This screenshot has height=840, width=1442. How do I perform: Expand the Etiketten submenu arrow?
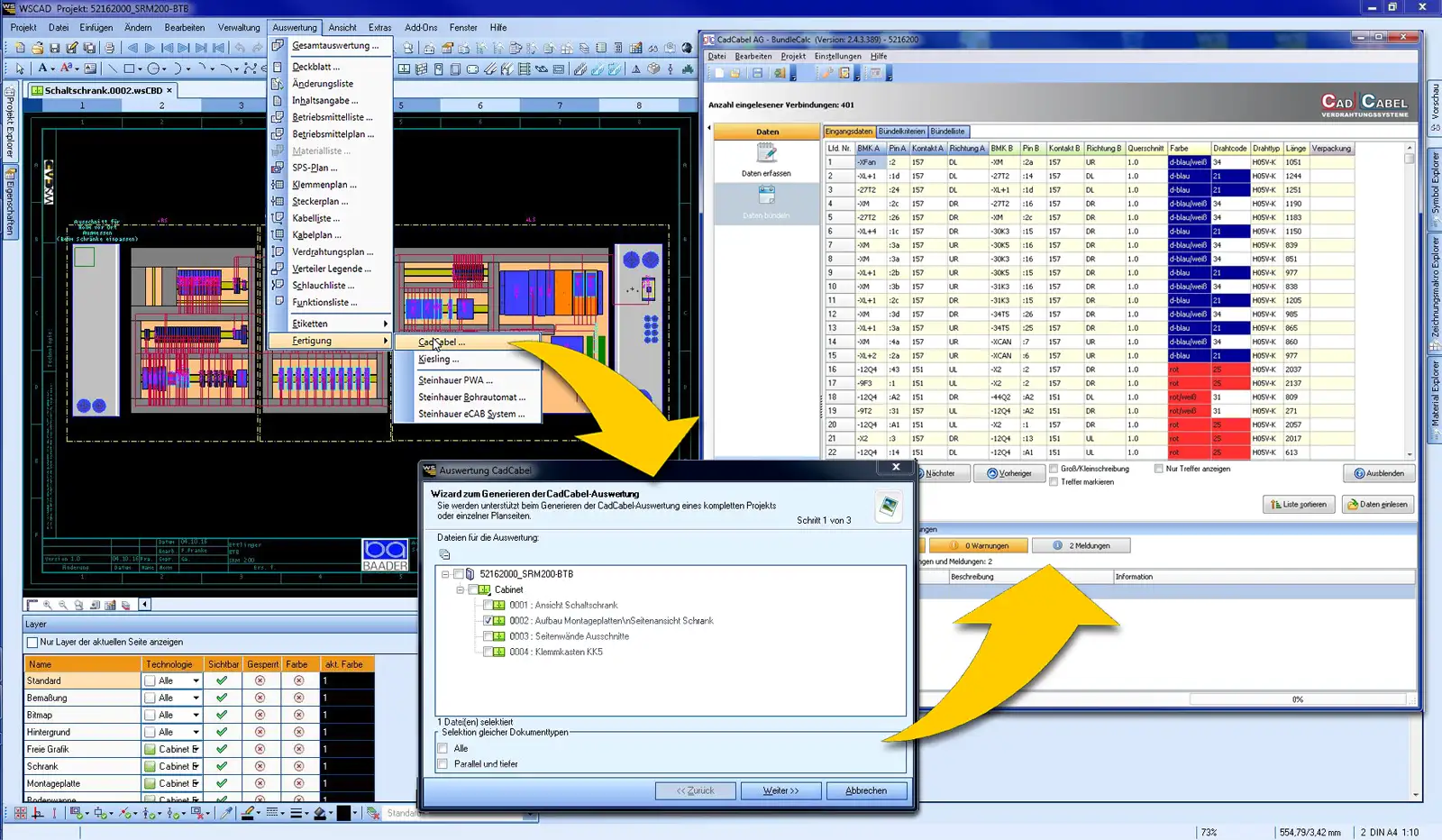pyautogui.click(x=386, y=324)
